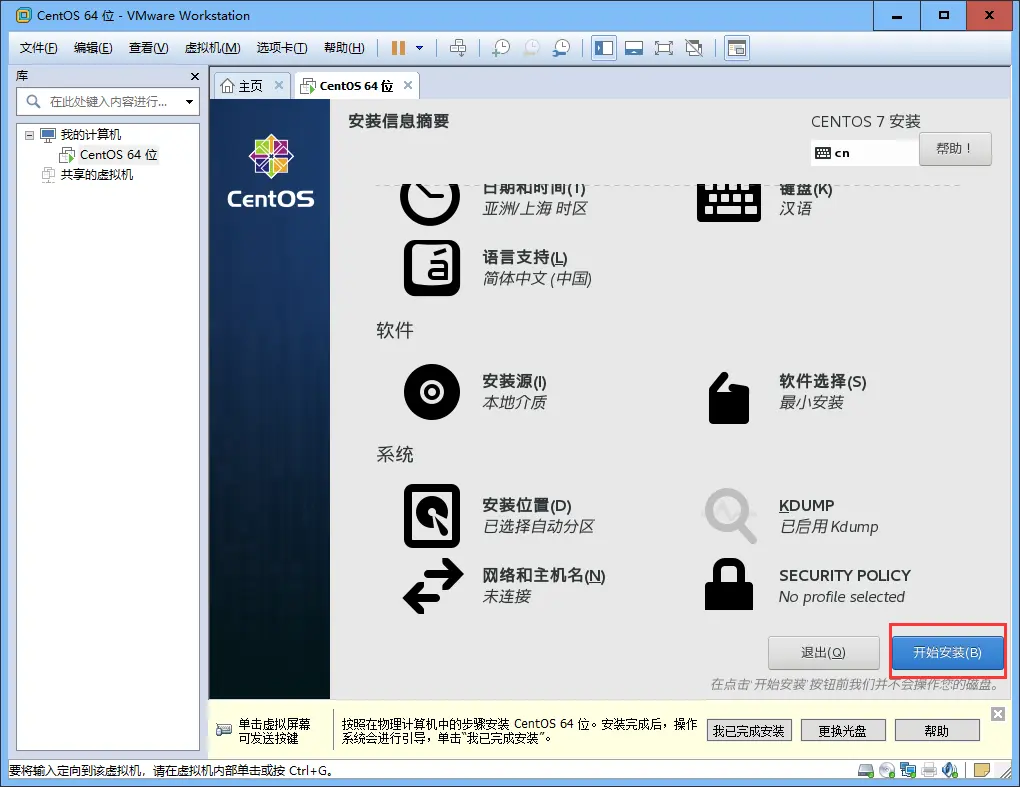
Task: Toggle the library sidebar view icon
Action: pos(604,47)
